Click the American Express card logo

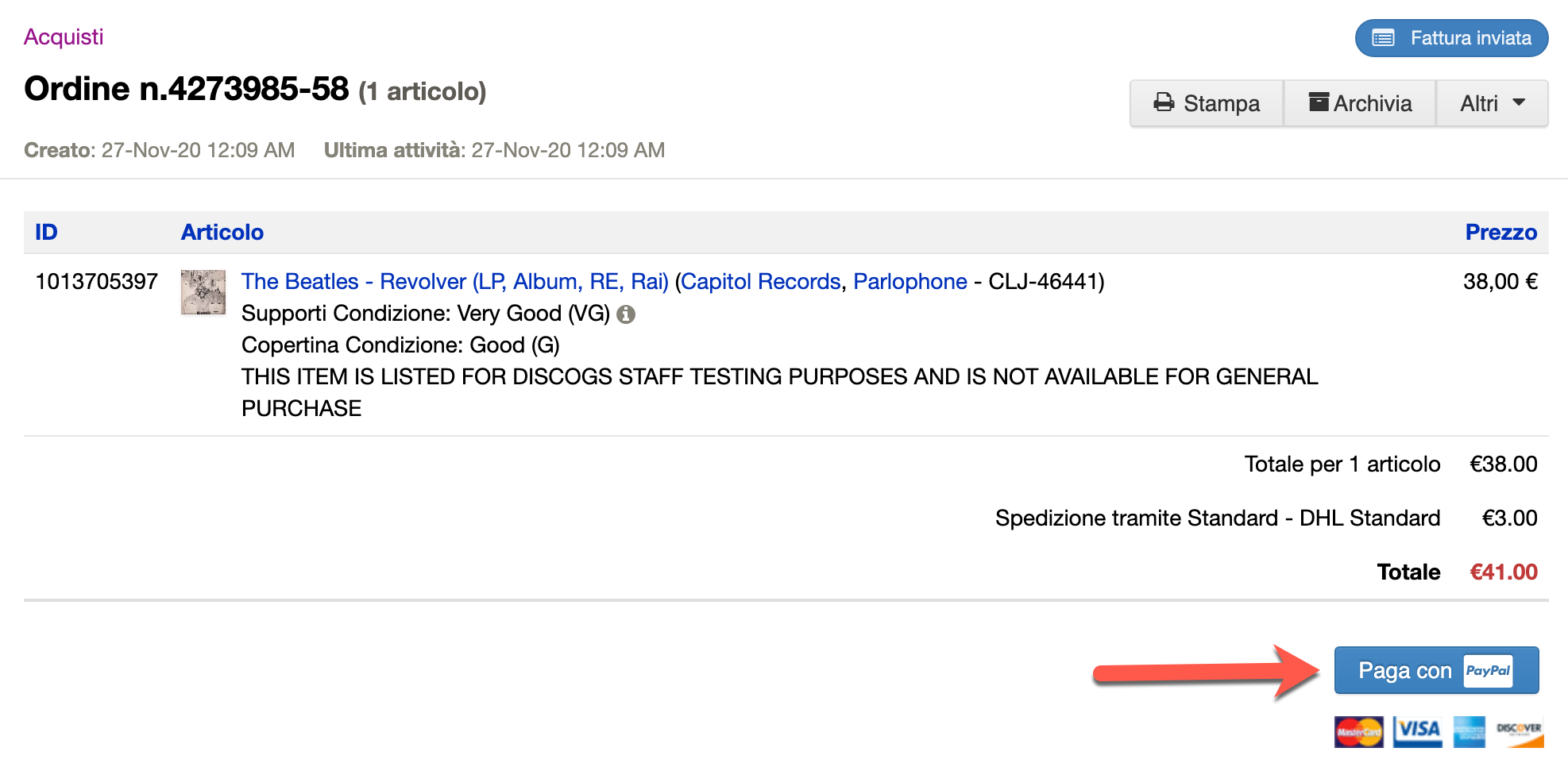coord(1469,731)
